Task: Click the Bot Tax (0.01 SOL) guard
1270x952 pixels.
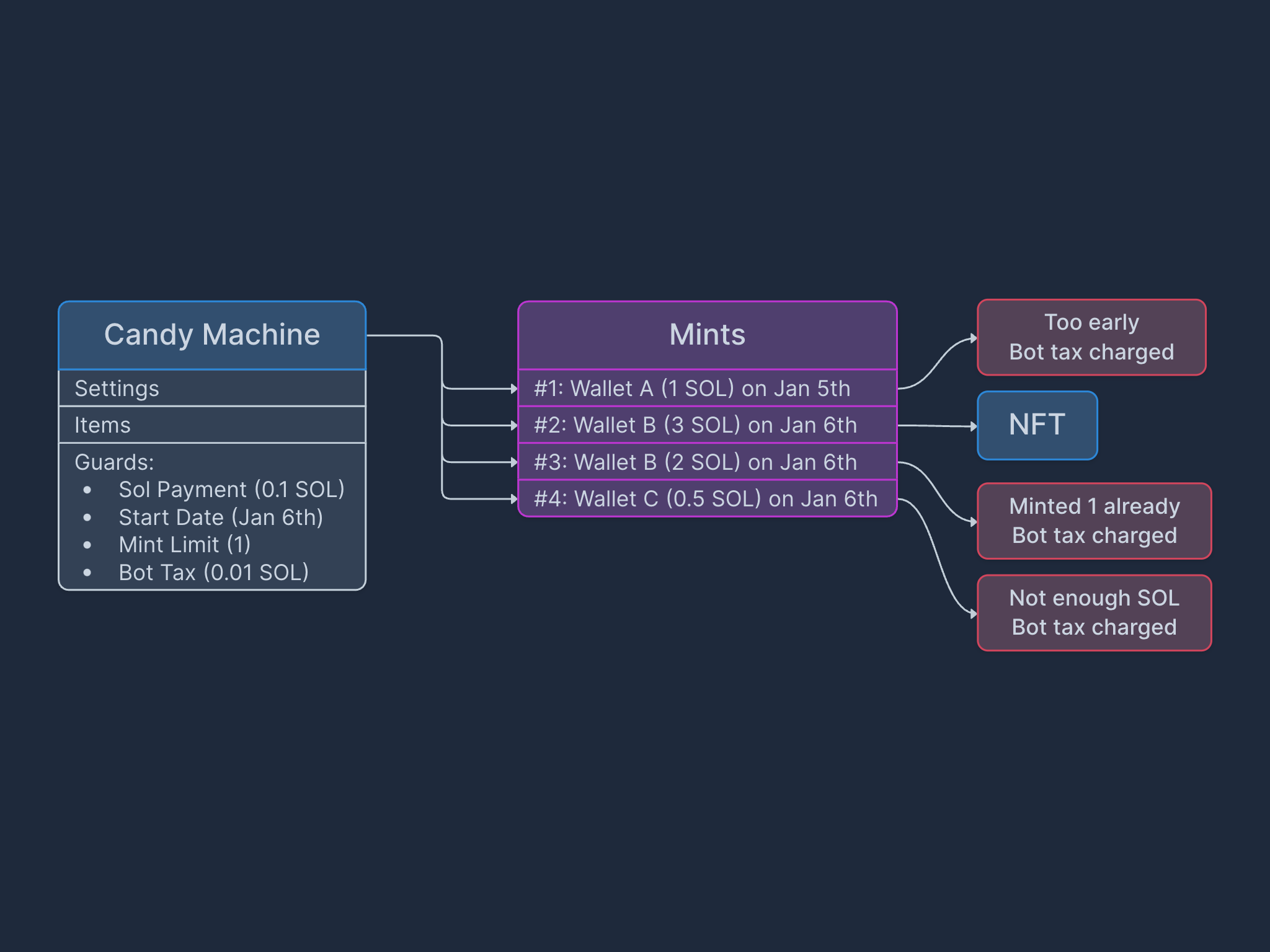Action: click(213, 573)
